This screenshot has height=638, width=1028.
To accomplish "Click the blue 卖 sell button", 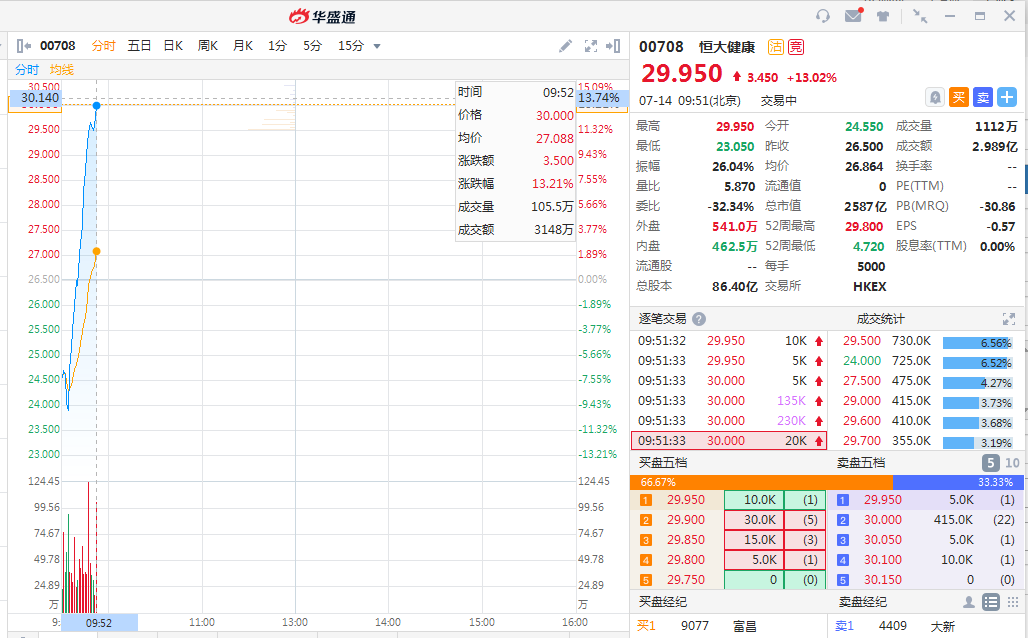I will coord(983,97).
